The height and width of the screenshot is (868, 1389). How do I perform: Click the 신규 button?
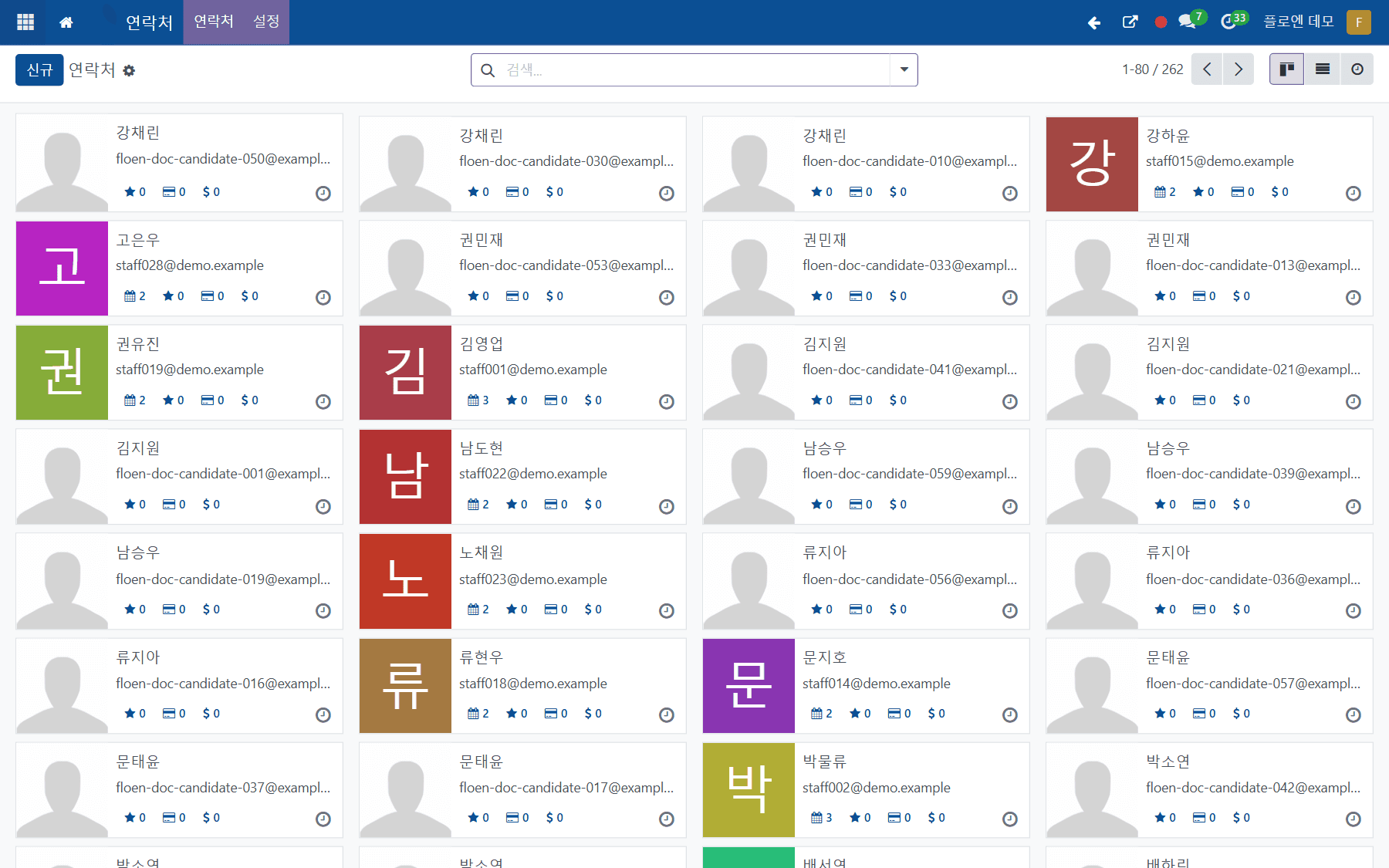pos(39,69)
